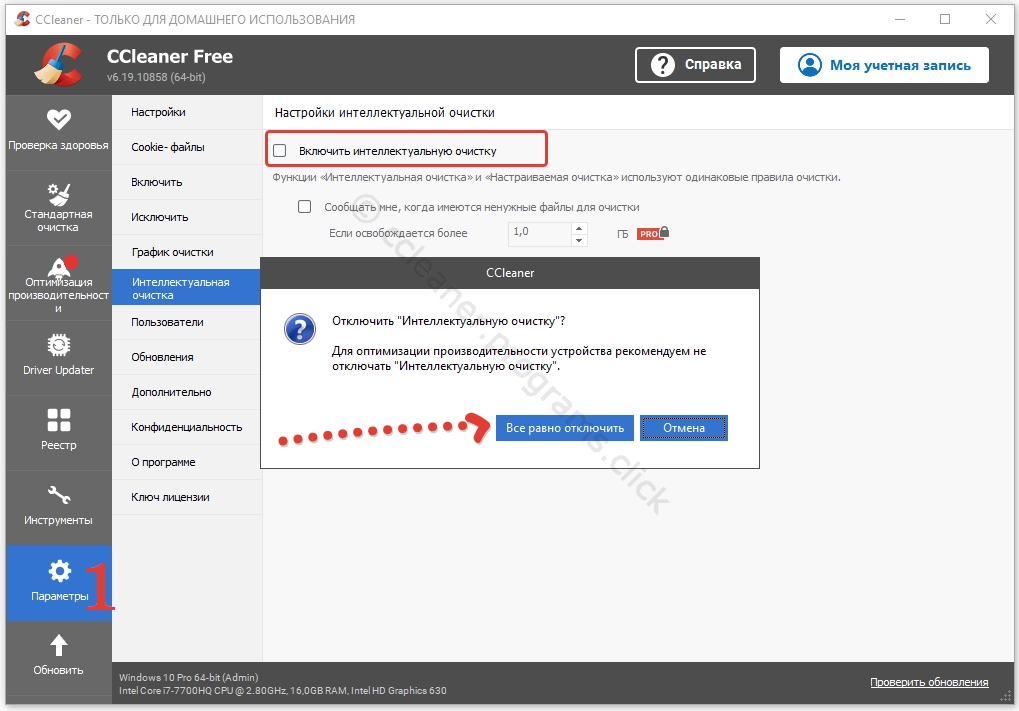The image size is (1019, 711).
Task: Open Registry grid icon
Action: coord(59,420)
